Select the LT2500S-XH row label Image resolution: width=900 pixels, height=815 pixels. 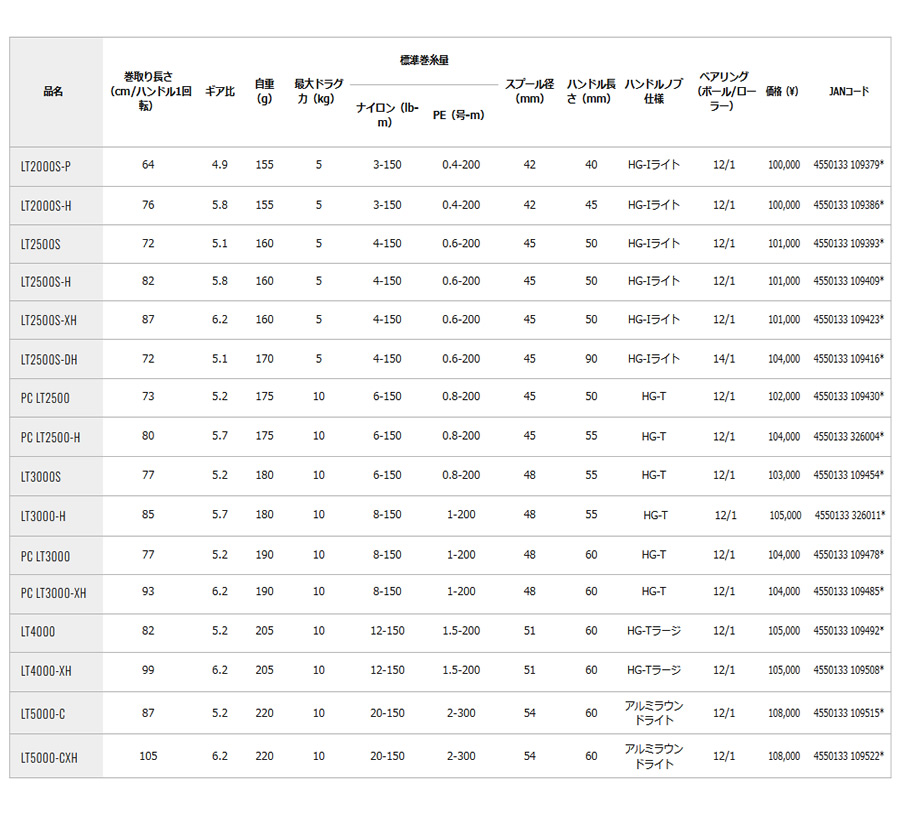[x=48, y=321]
